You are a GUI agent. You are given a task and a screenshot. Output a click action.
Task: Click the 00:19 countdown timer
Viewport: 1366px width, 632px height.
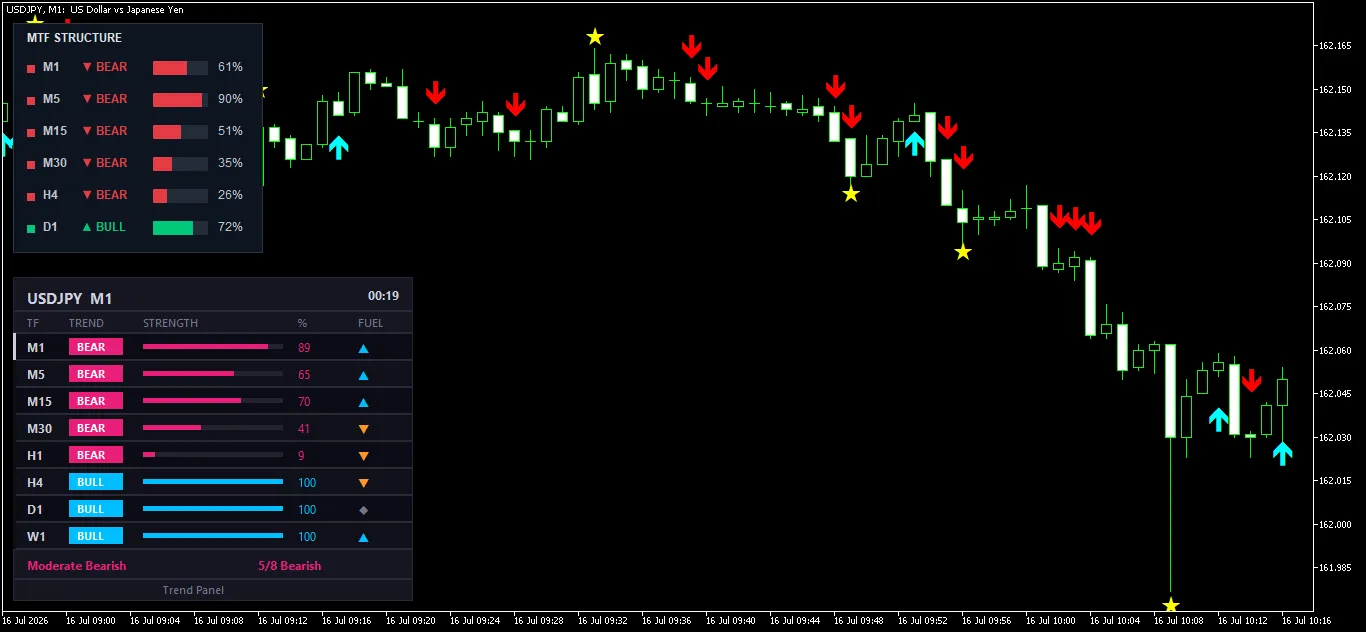pyautogui.click(x=383, y=296)
